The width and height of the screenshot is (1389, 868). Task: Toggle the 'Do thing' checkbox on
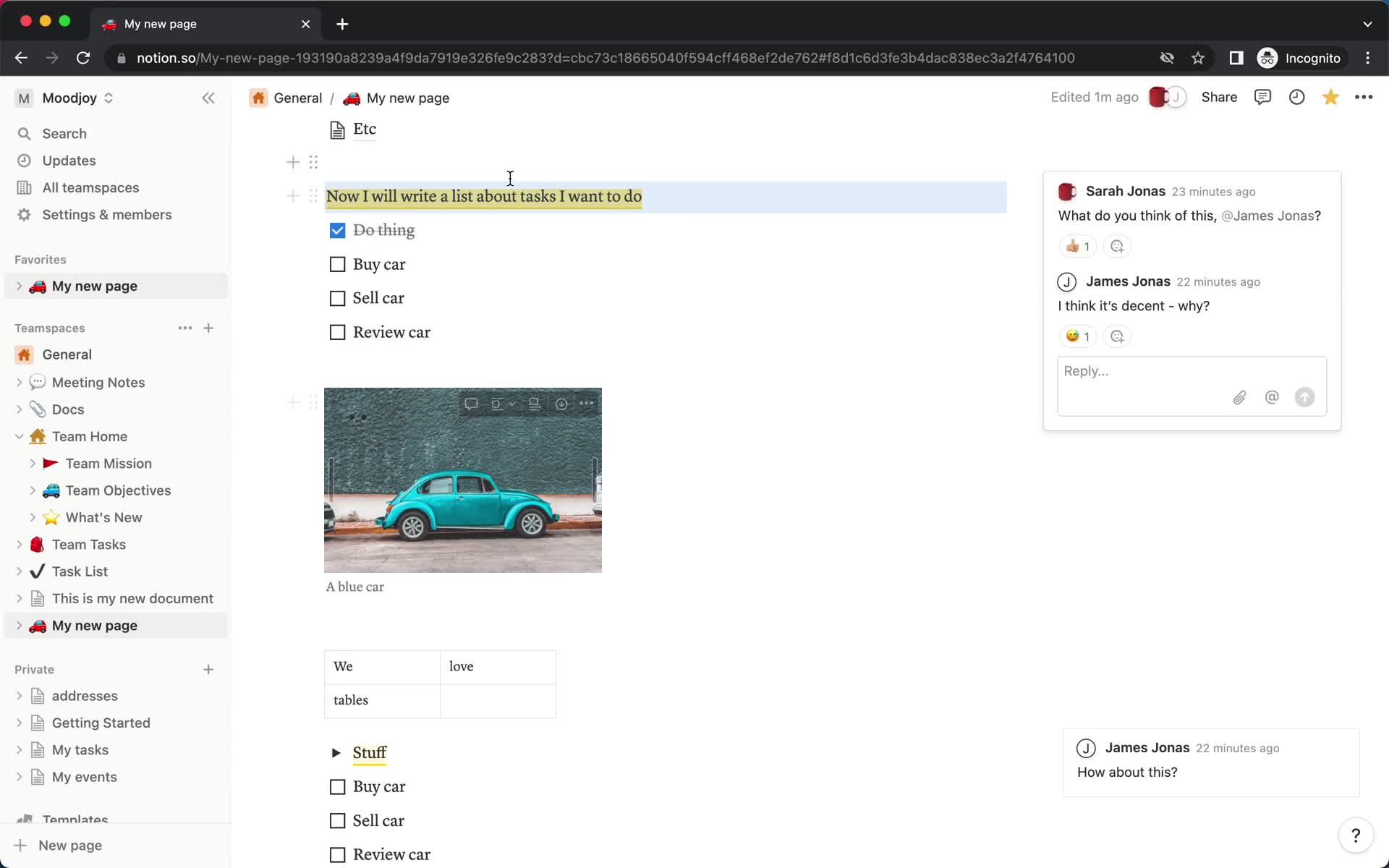338,230
